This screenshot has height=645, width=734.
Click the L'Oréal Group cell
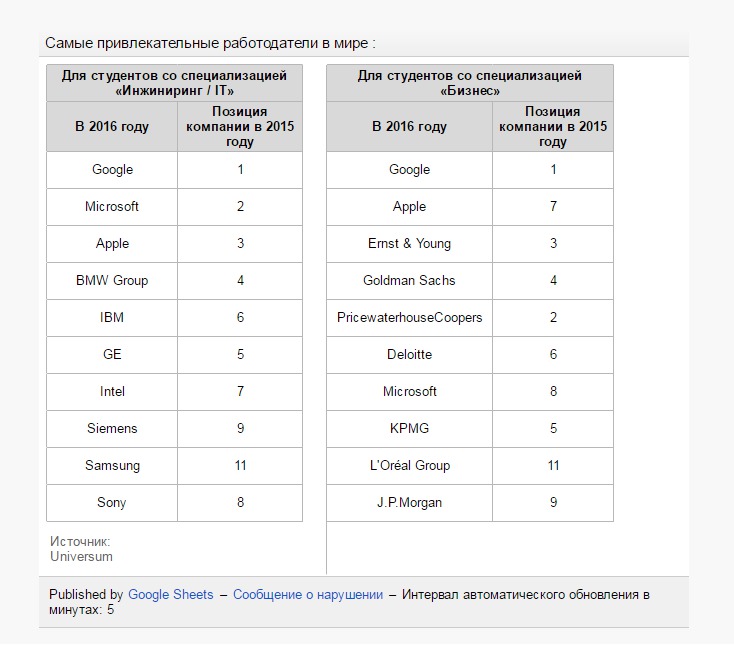pyautogui.click(x=410, y=466)
